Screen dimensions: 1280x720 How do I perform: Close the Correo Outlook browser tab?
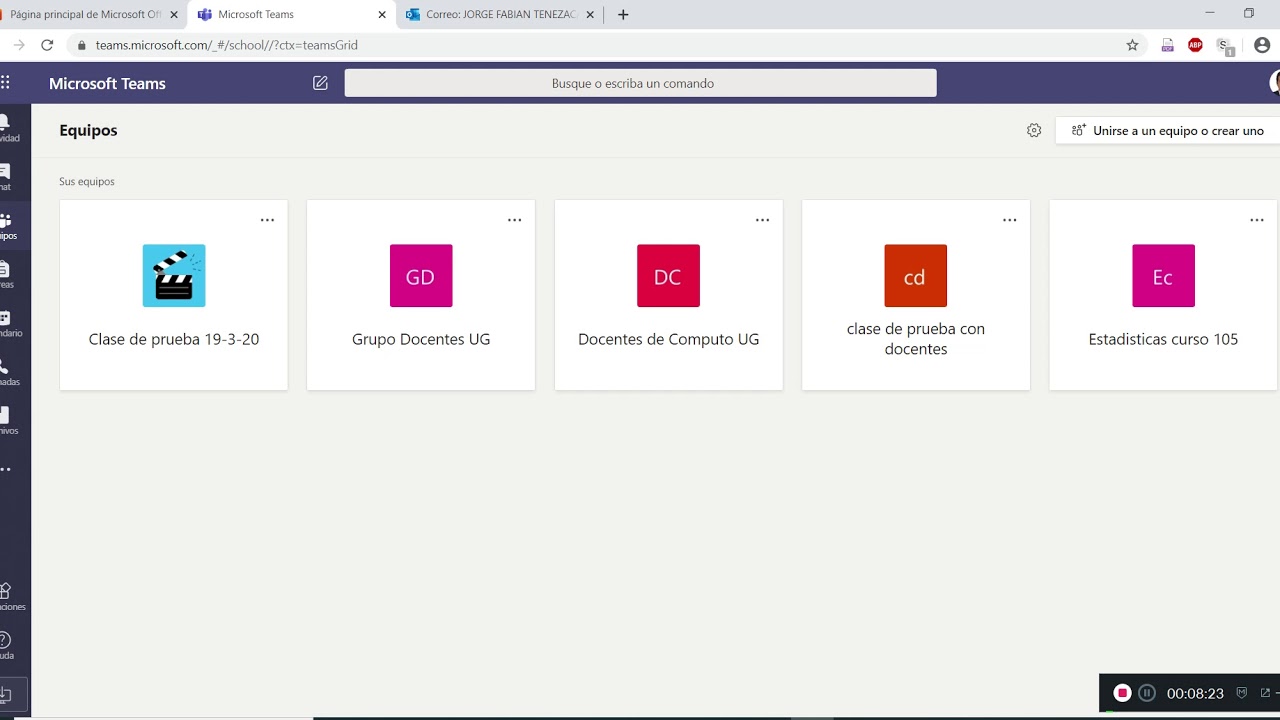point(590,15)
